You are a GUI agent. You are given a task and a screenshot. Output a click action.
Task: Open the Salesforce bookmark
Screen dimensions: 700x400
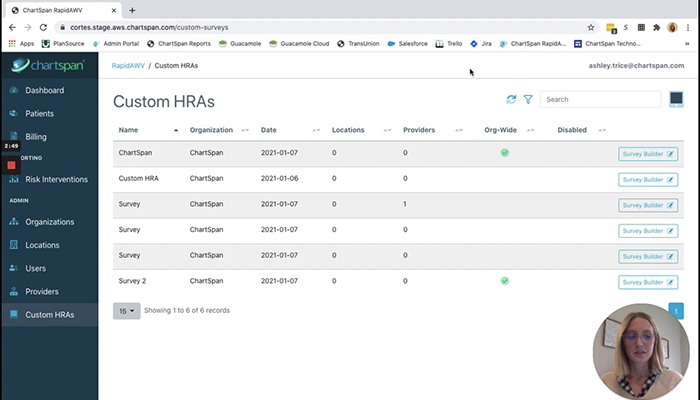408,44
